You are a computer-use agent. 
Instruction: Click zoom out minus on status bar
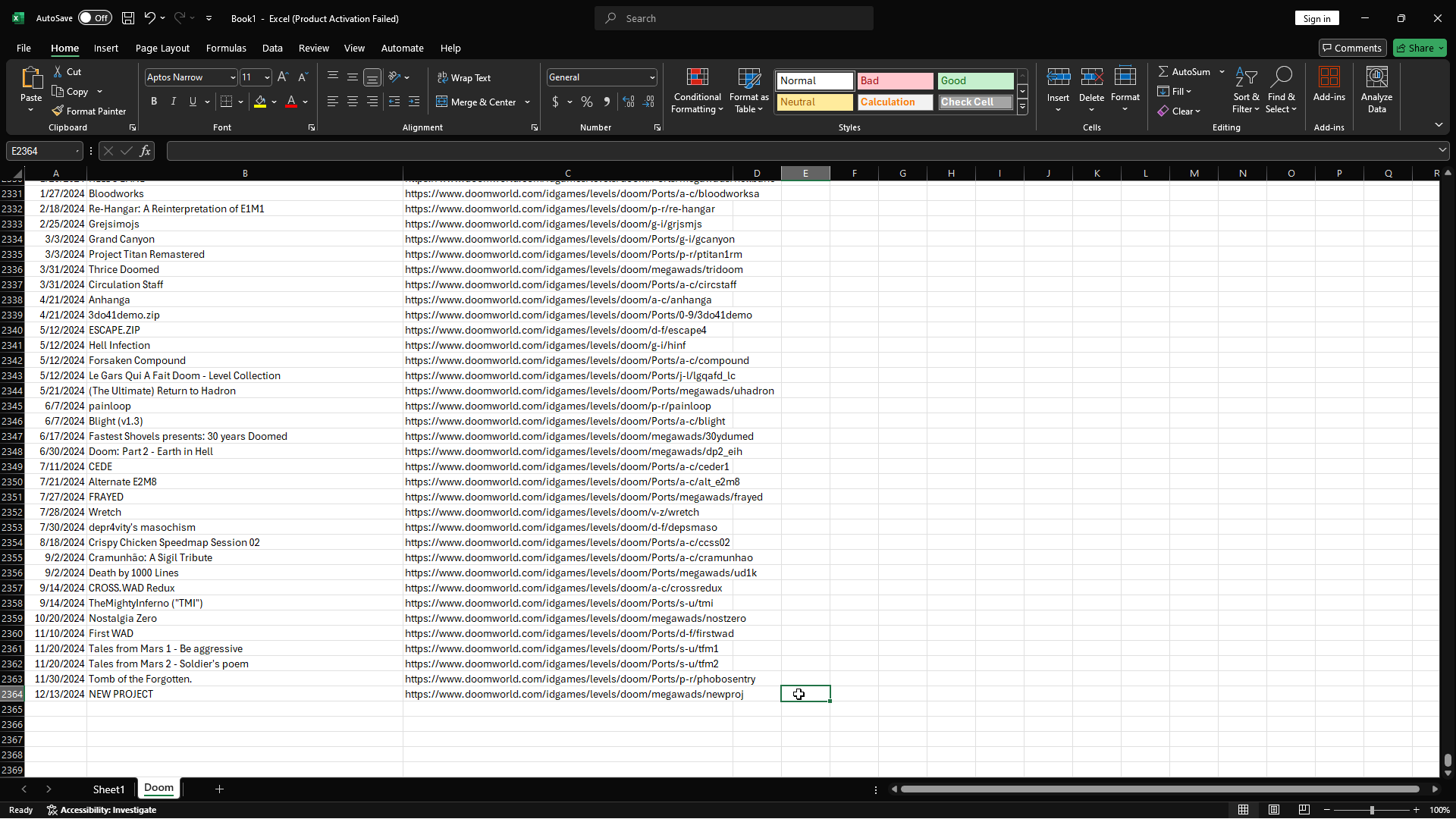coord(1327,810)
